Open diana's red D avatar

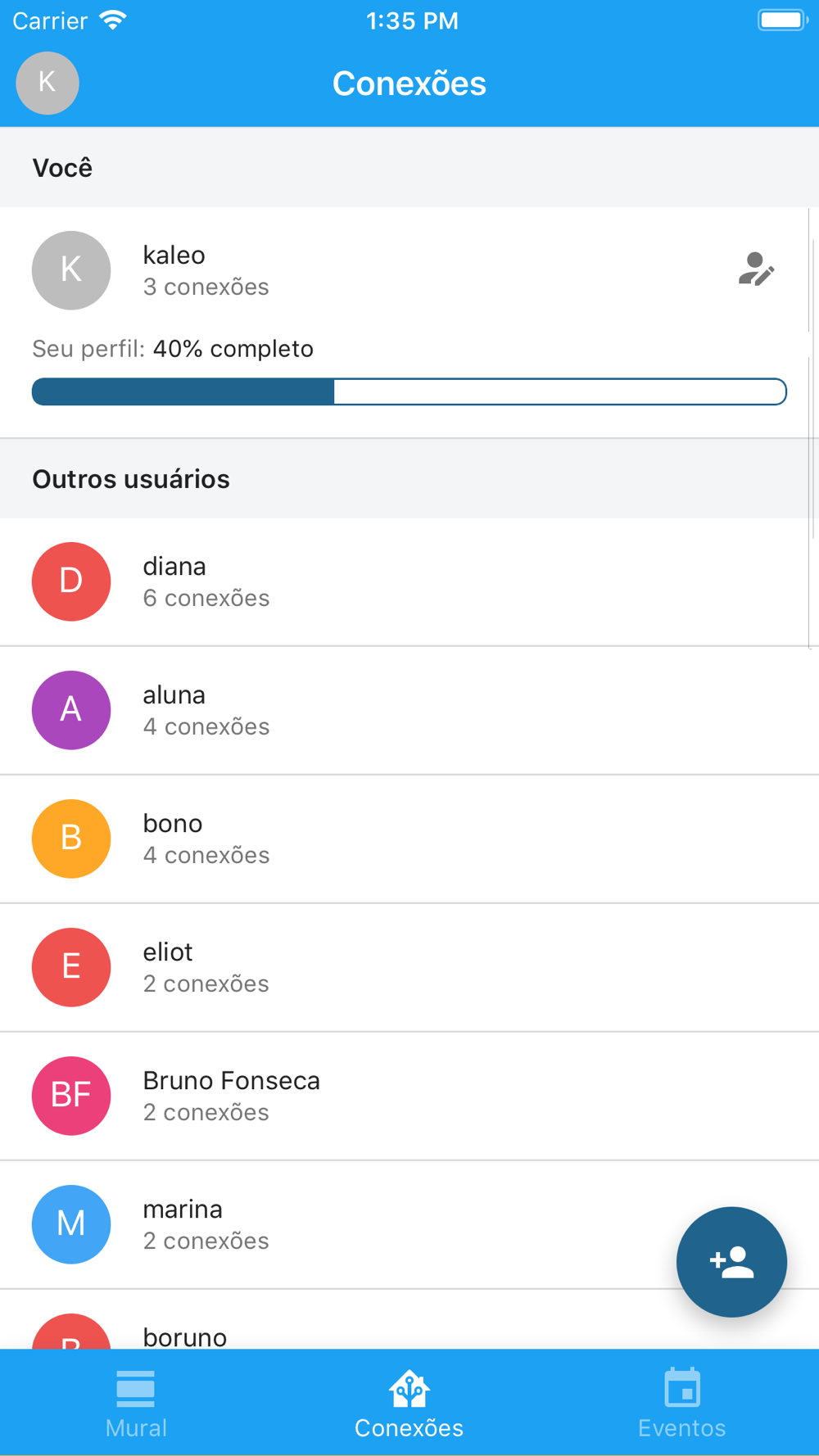point(71,581)
